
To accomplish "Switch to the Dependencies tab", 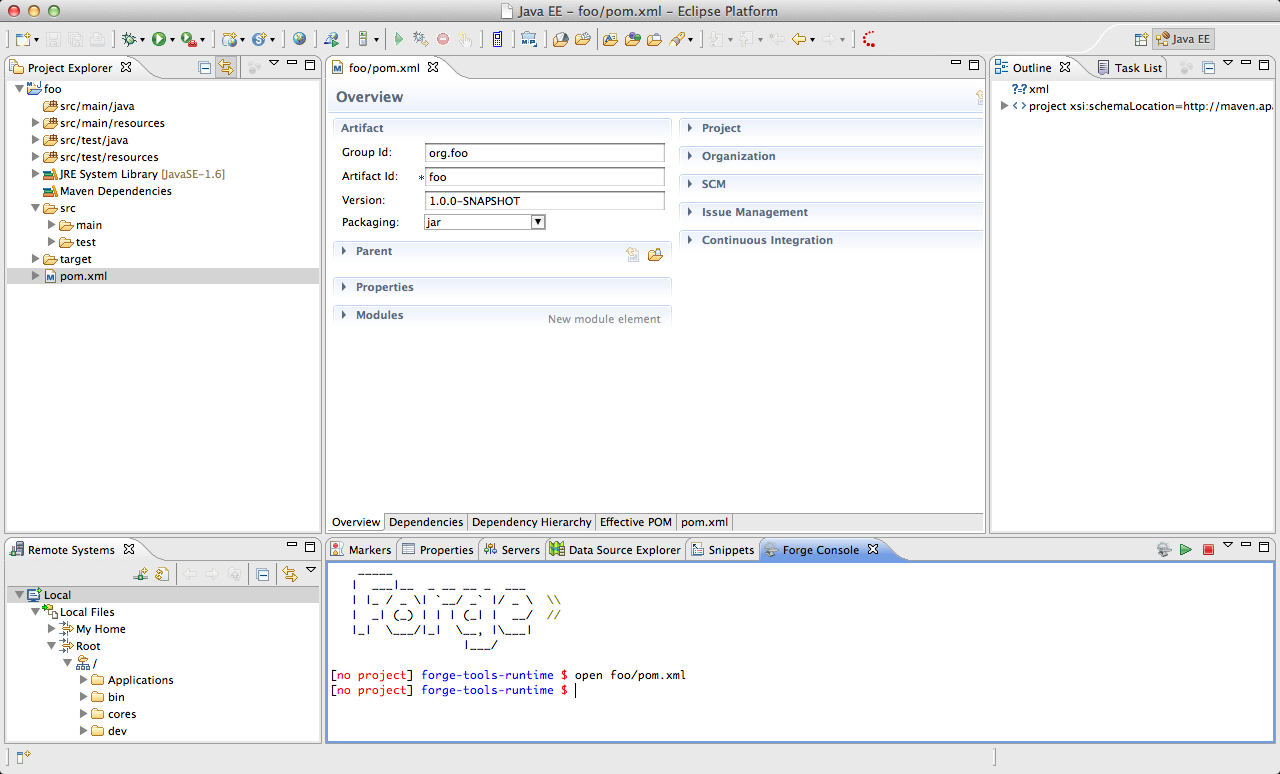I will pyautogui.click(x=426, y=522).
